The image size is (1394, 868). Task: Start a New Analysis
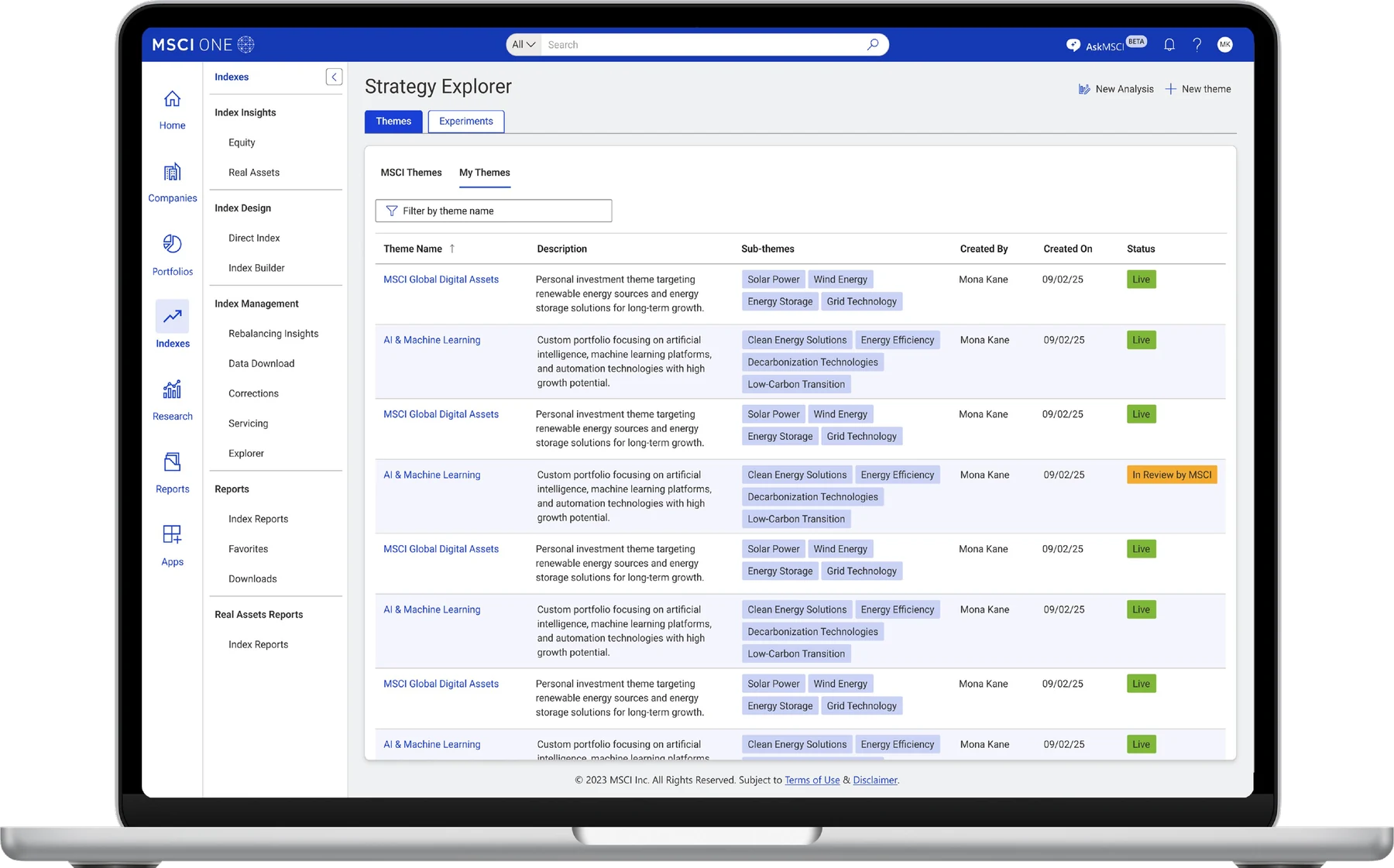[x=1116, y=89]
